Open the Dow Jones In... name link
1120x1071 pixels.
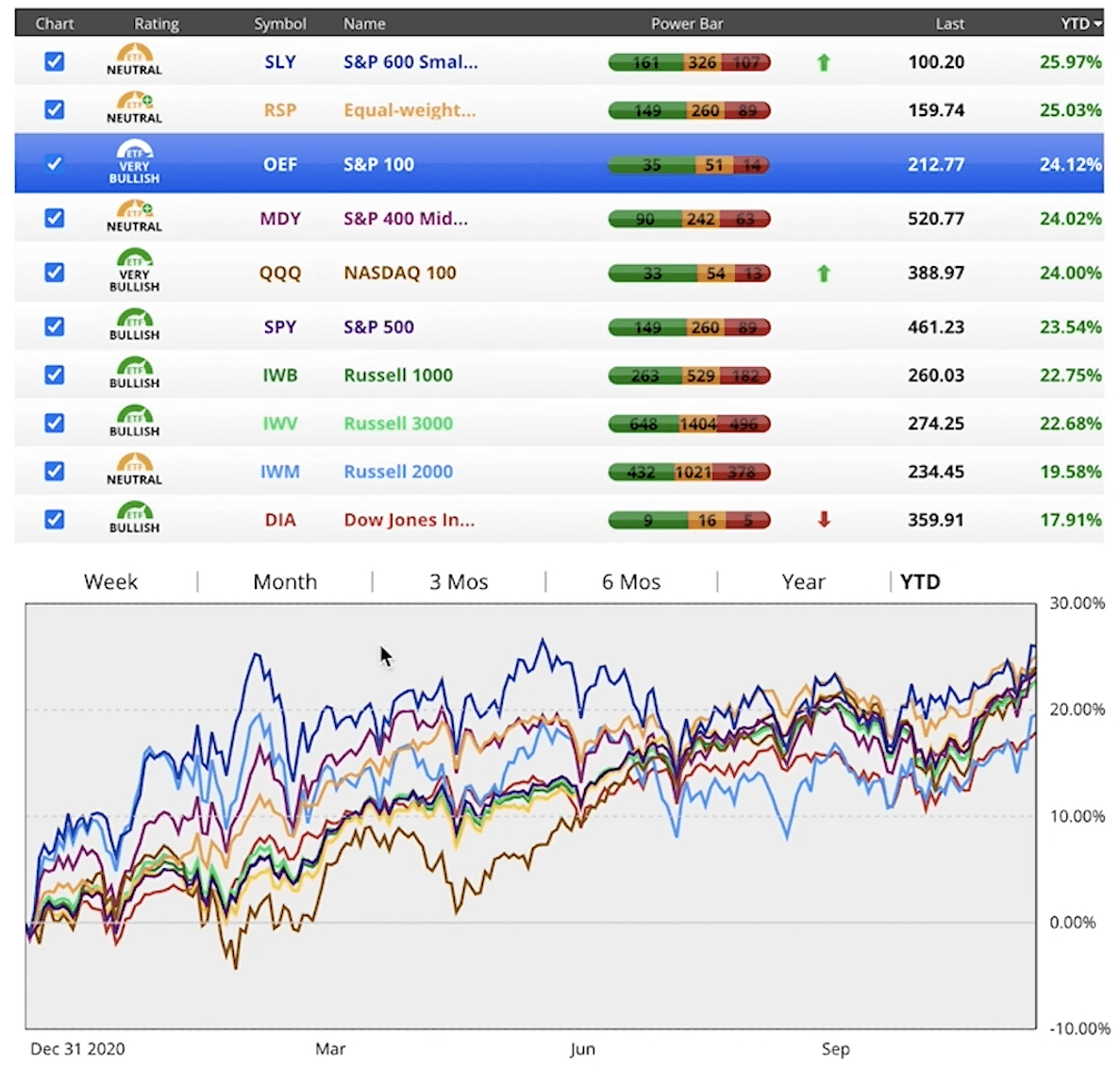click(x=409, y=520)
